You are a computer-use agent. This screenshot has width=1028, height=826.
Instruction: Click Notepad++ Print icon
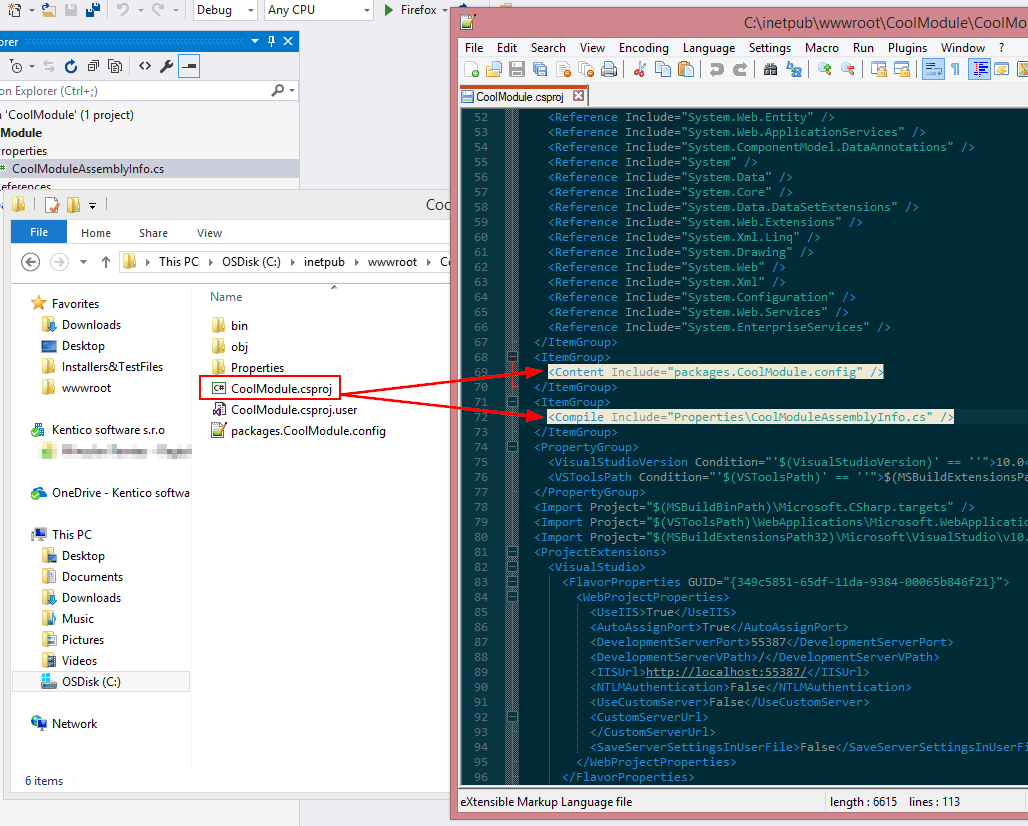click(x=608, y=69)
